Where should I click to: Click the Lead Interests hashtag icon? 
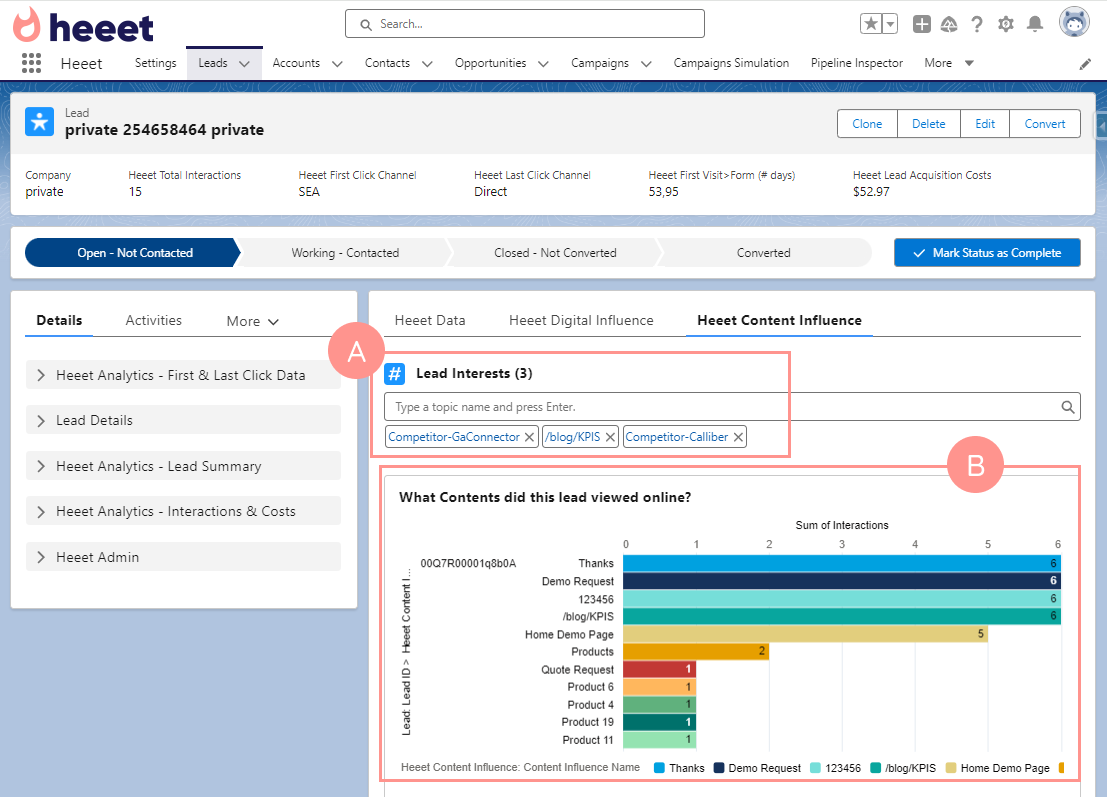point(395,373)
